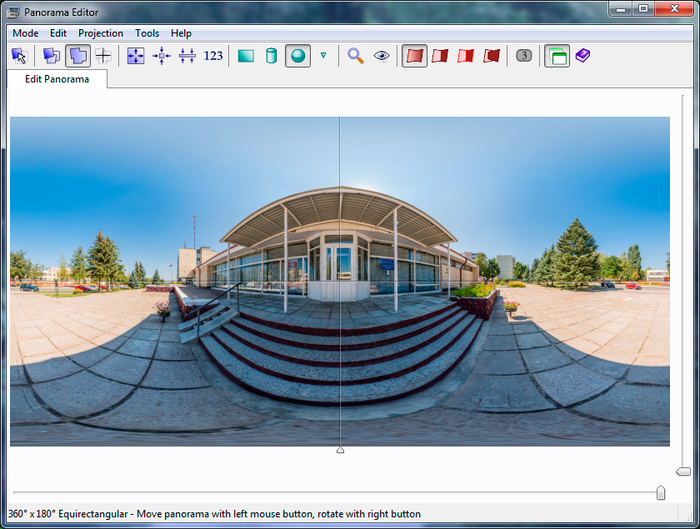
Task: Close the Panorama Editor window
Action: pos(675,9)
